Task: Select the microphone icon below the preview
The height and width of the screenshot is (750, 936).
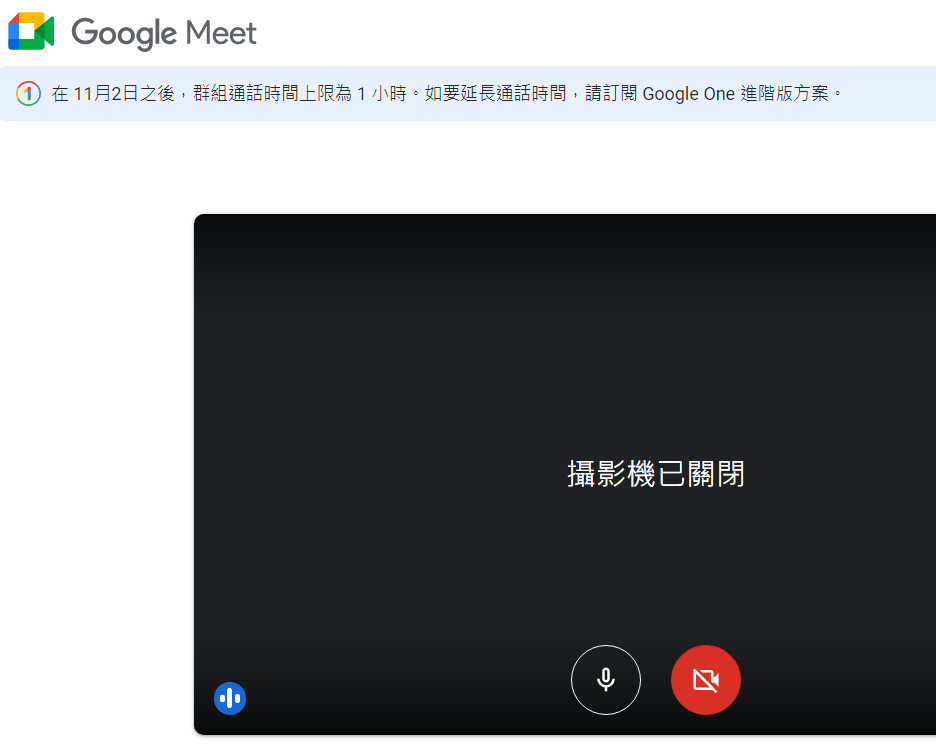Action: point(605,680)
